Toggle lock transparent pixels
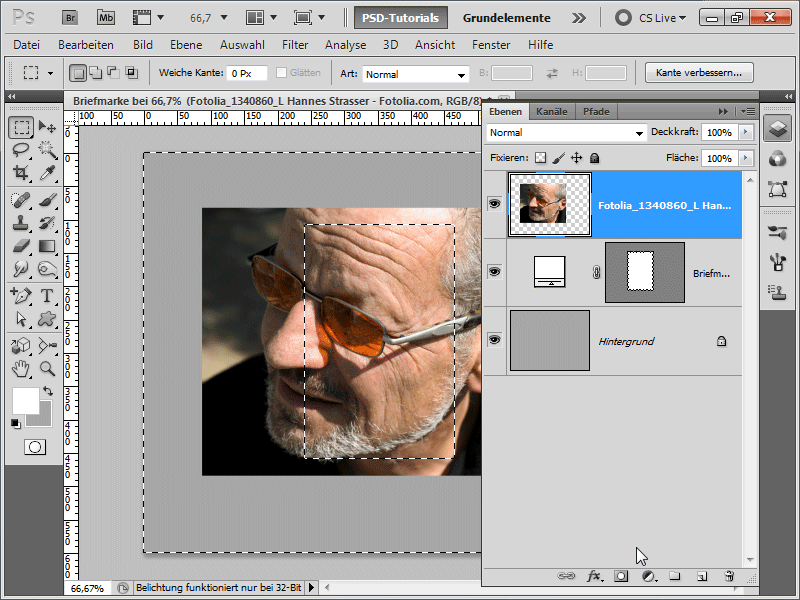Viewport: 800px width, 600px height. [x=540, y=158]
